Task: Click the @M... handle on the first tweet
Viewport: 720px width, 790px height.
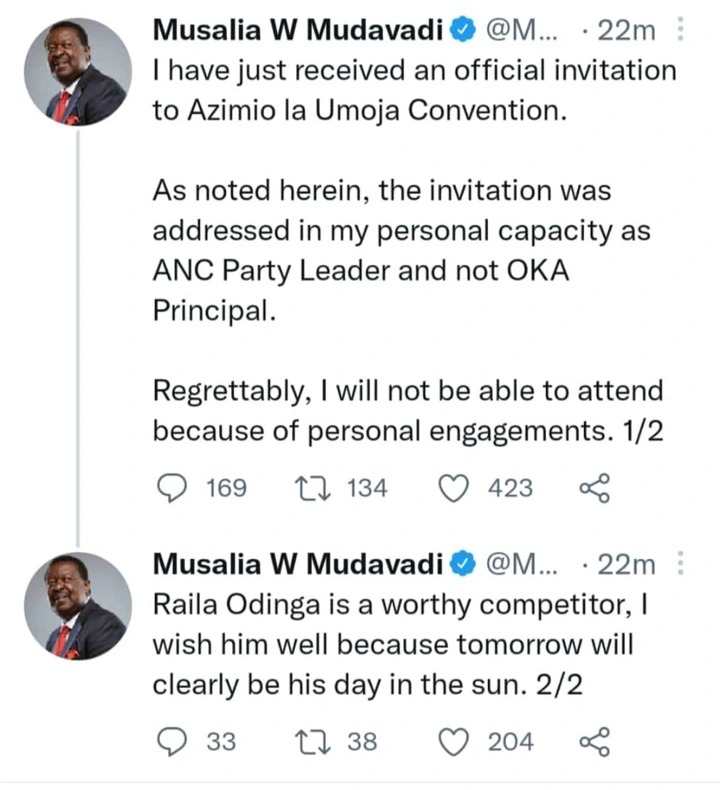Action: (x=521, y=30)
